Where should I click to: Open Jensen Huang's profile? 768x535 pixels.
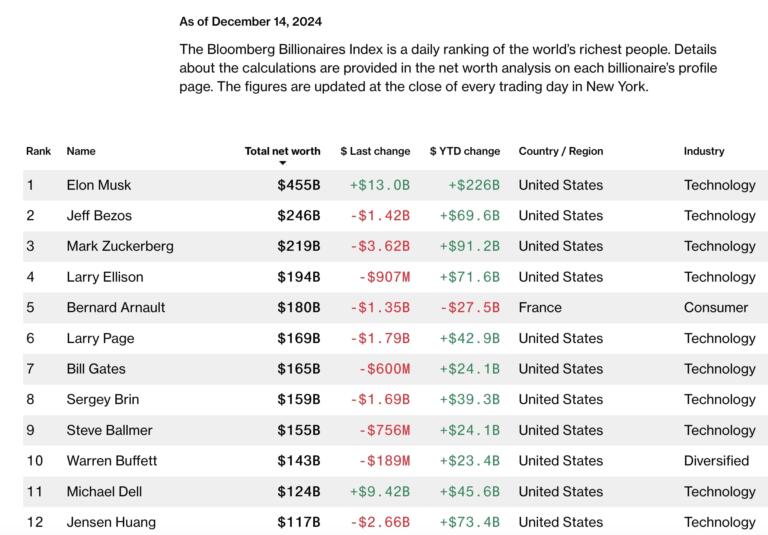coord(110,522)
